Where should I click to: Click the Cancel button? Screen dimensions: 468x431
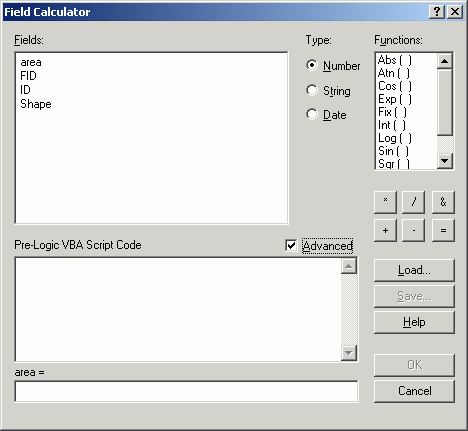point(414,391)
